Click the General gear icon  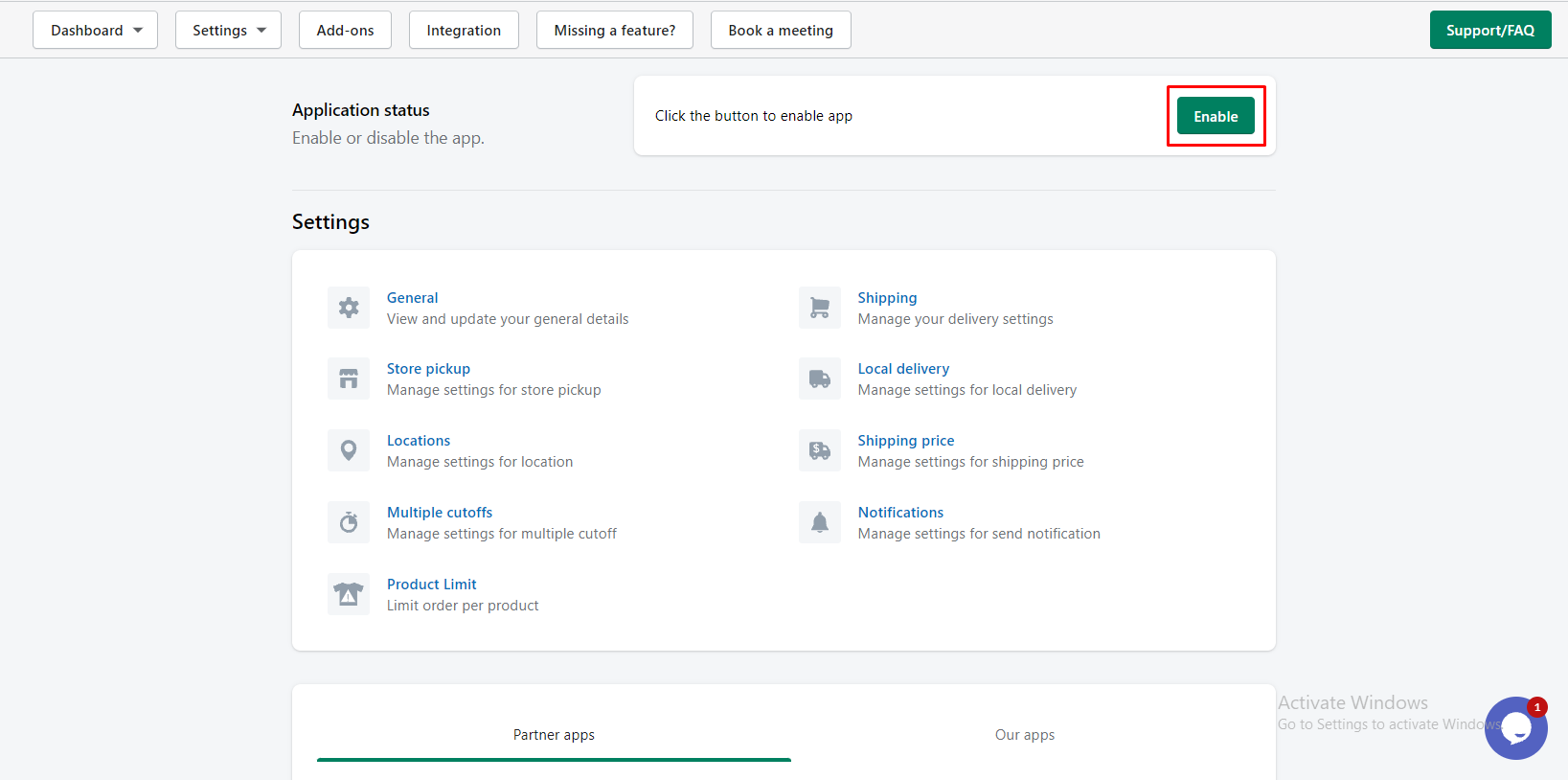click(349, 308)
